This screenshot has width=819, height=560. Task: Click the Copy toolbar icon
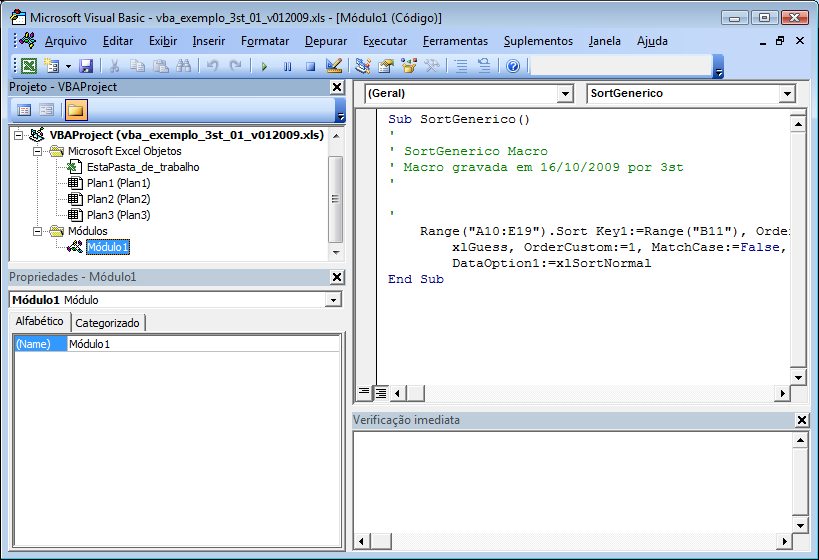(137, 66)
